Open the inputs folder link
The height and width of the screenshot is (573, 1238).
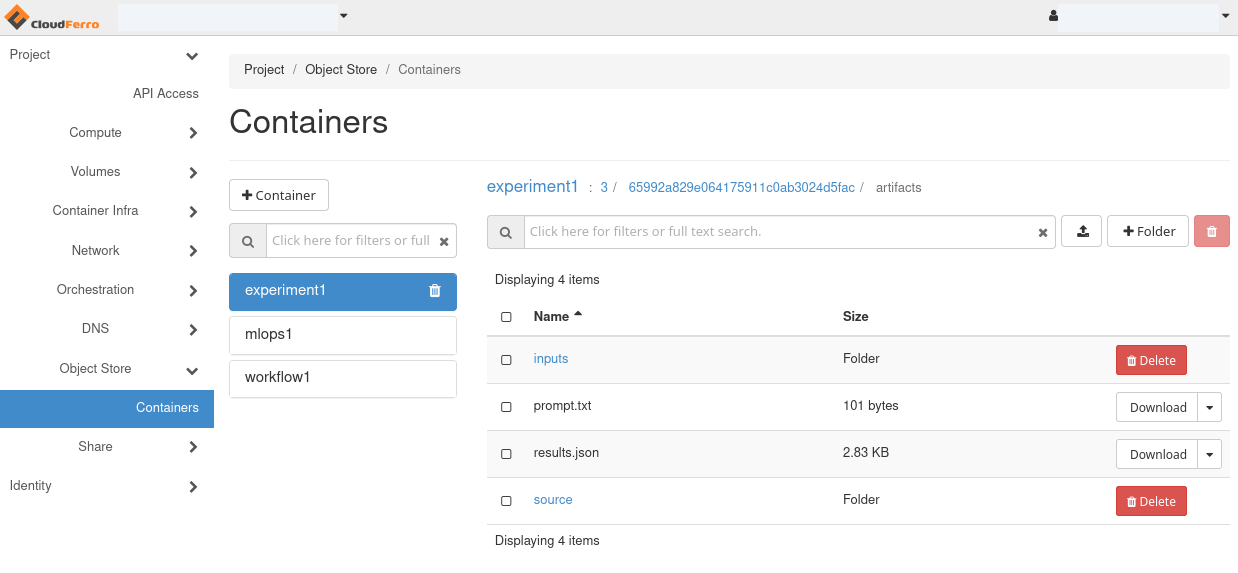click(551, 359)
